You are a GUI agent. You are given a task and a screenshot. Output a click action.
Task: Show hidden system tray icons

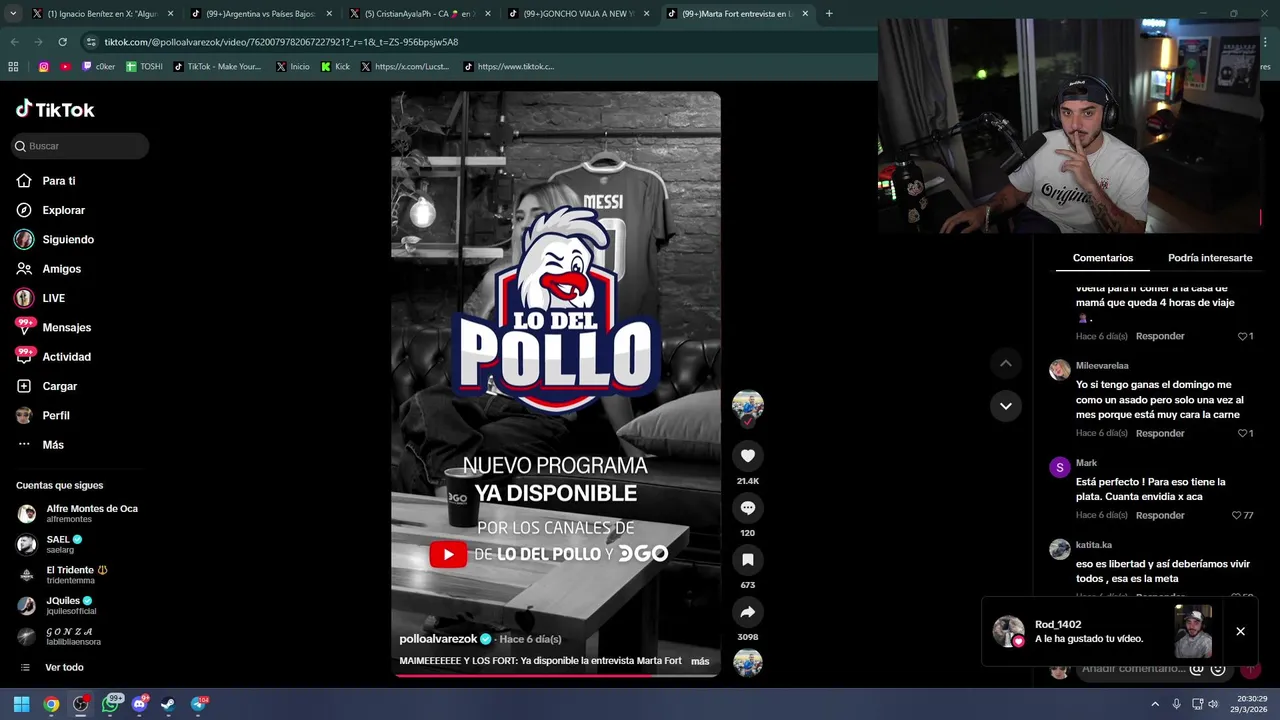click(x=1155, y=704)
